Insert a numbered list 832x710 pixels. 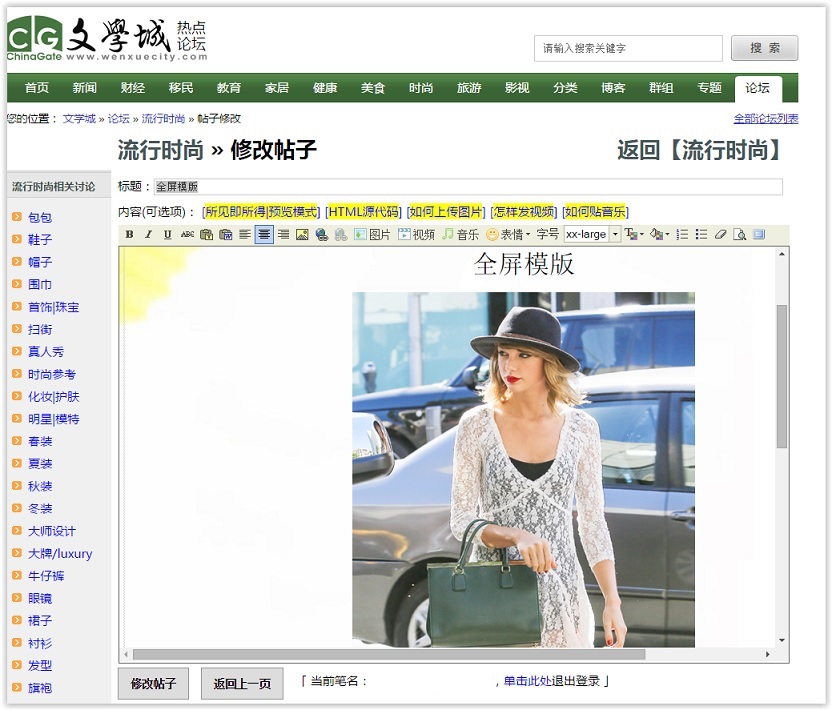click(682, 235)
